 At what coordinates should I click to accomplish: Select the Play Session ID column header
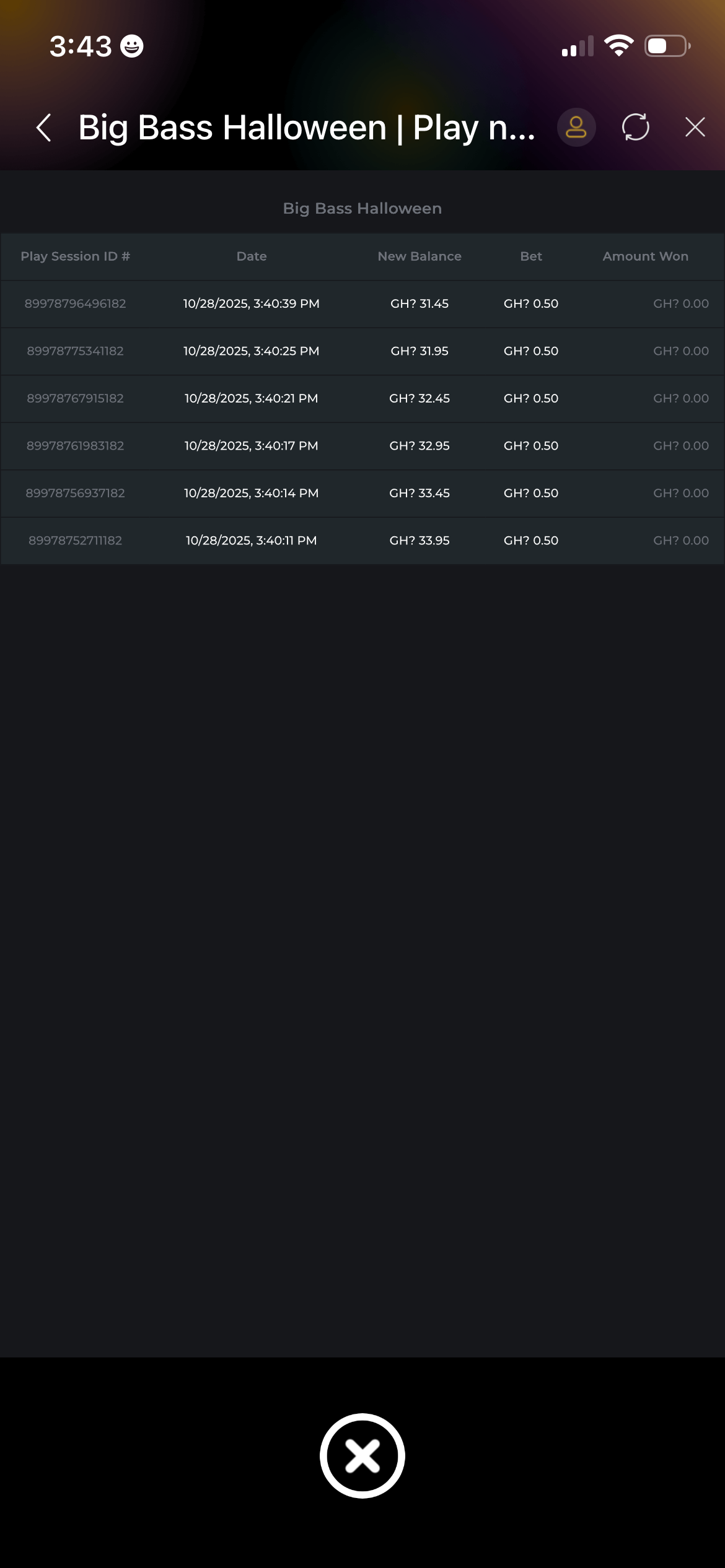coord(75,256)
